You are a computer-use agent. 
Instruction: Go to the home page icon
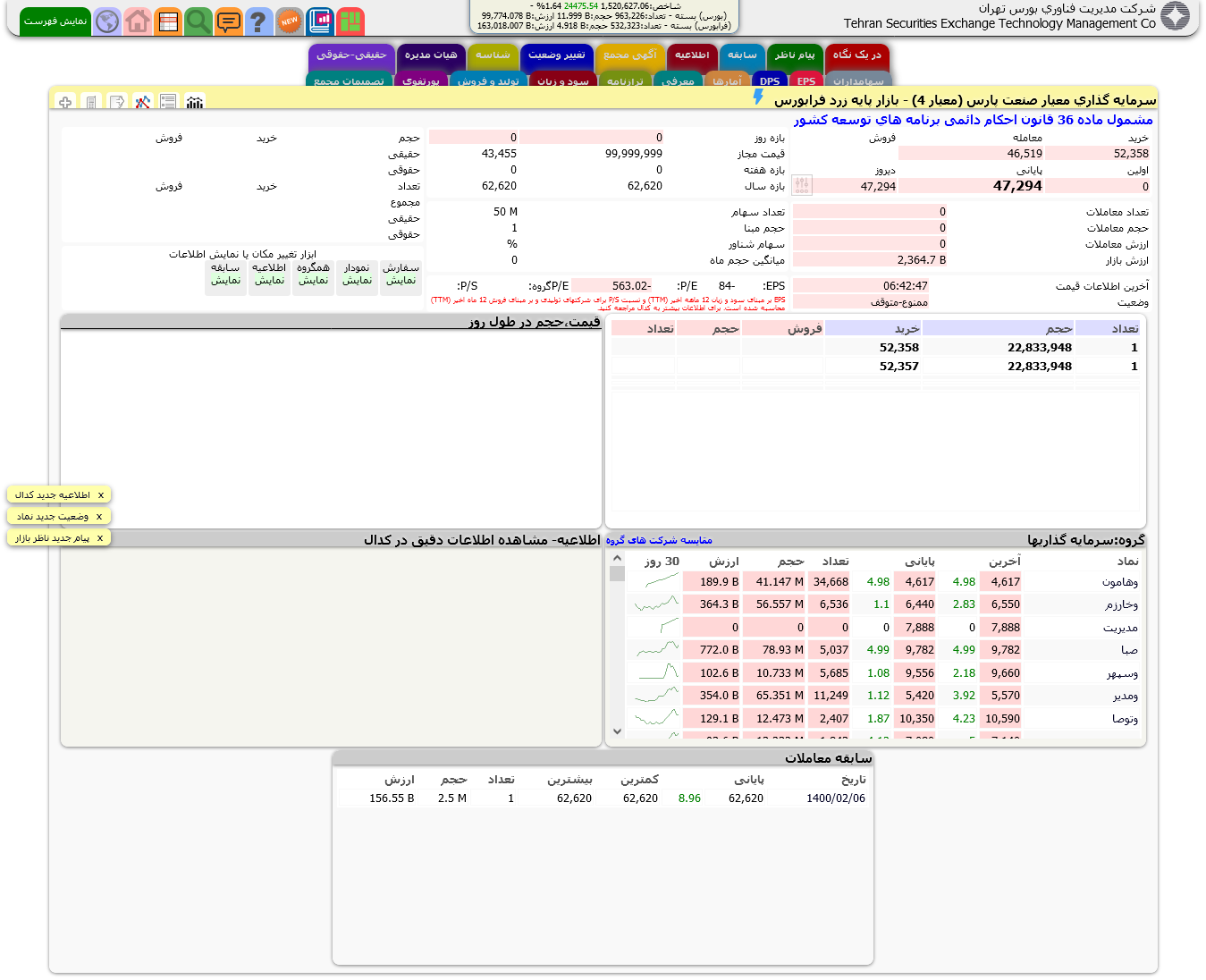pos(138,21)
